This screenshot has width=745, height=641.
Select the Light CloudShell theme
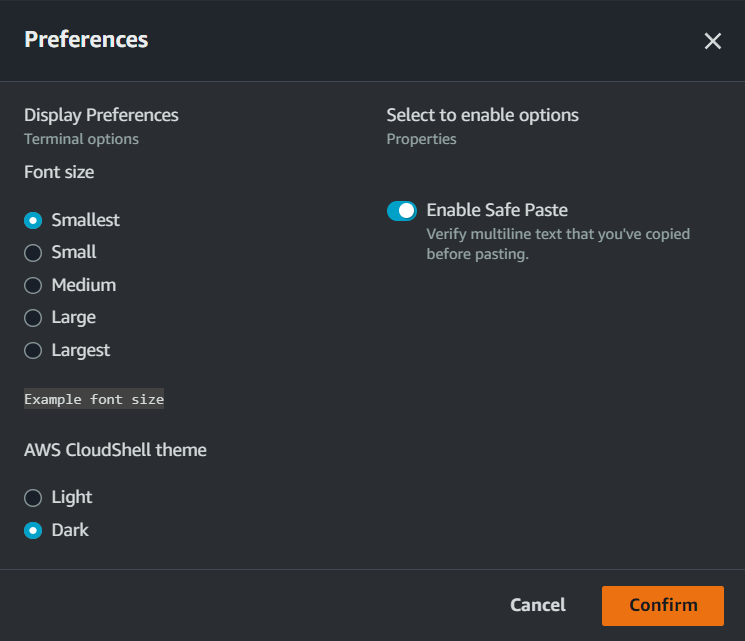[33, 497]
